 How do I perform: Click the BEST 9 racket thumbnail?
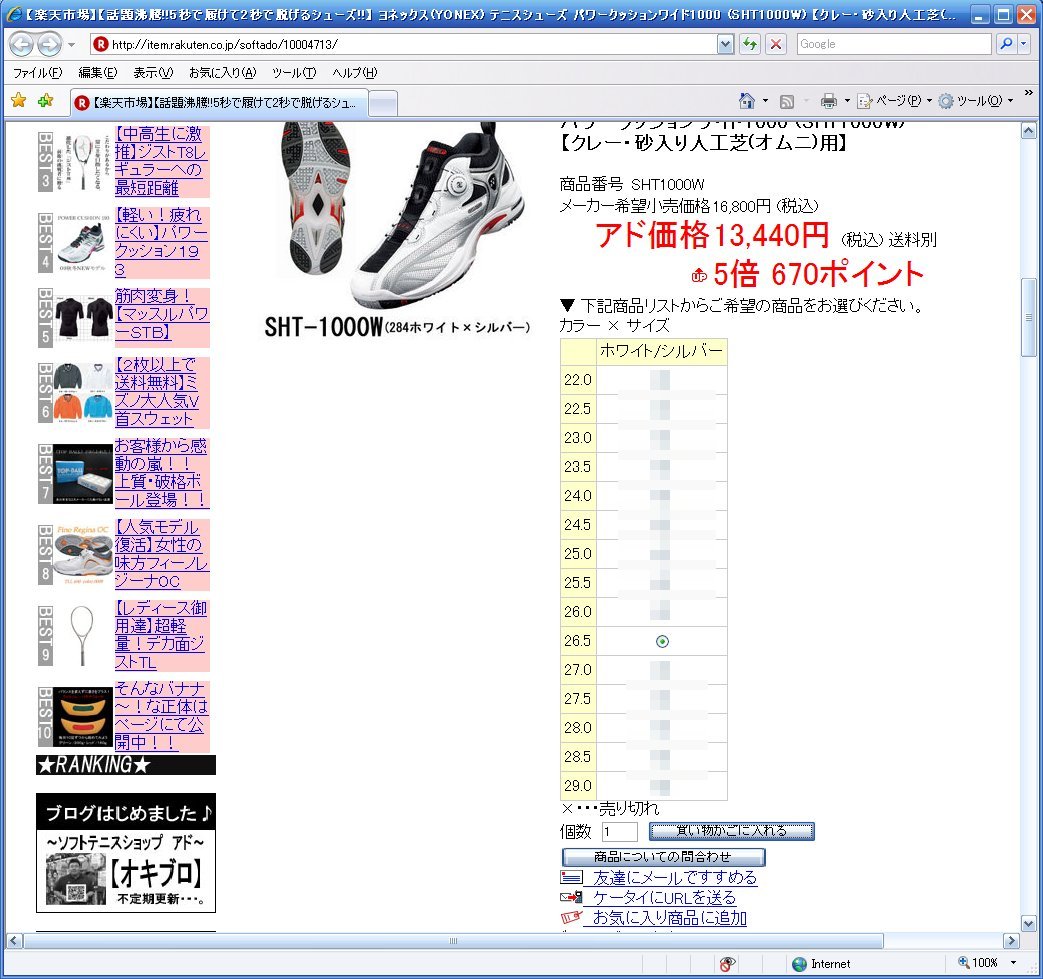coord(82,635)
